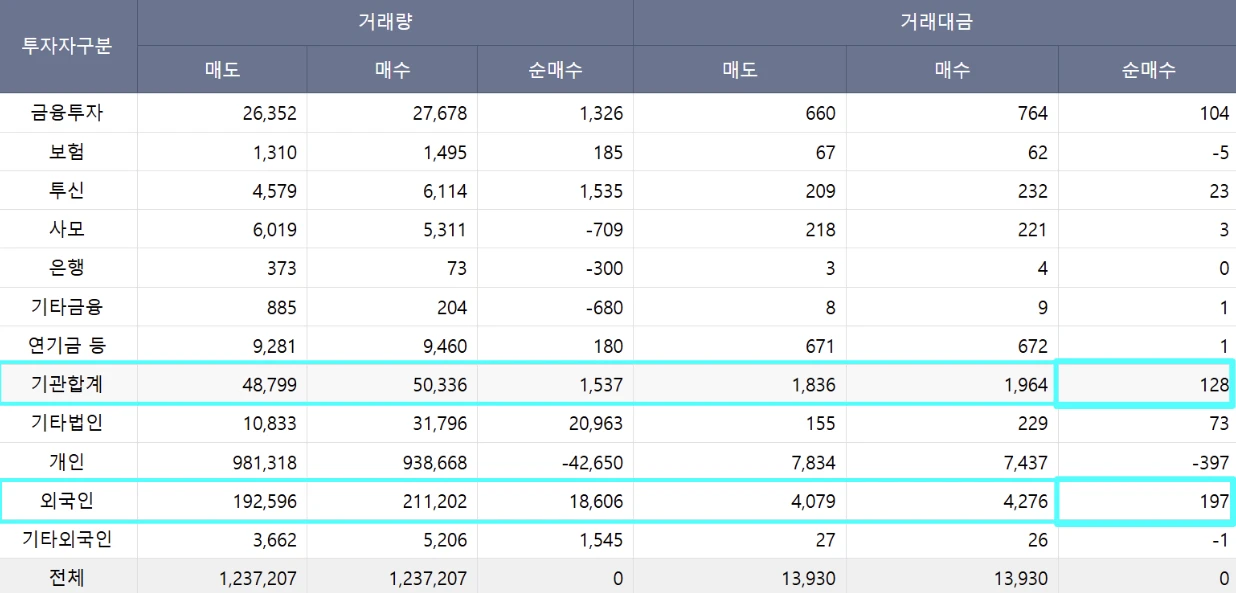Select the 보험 row label
1236x593 pixels.
67,152
